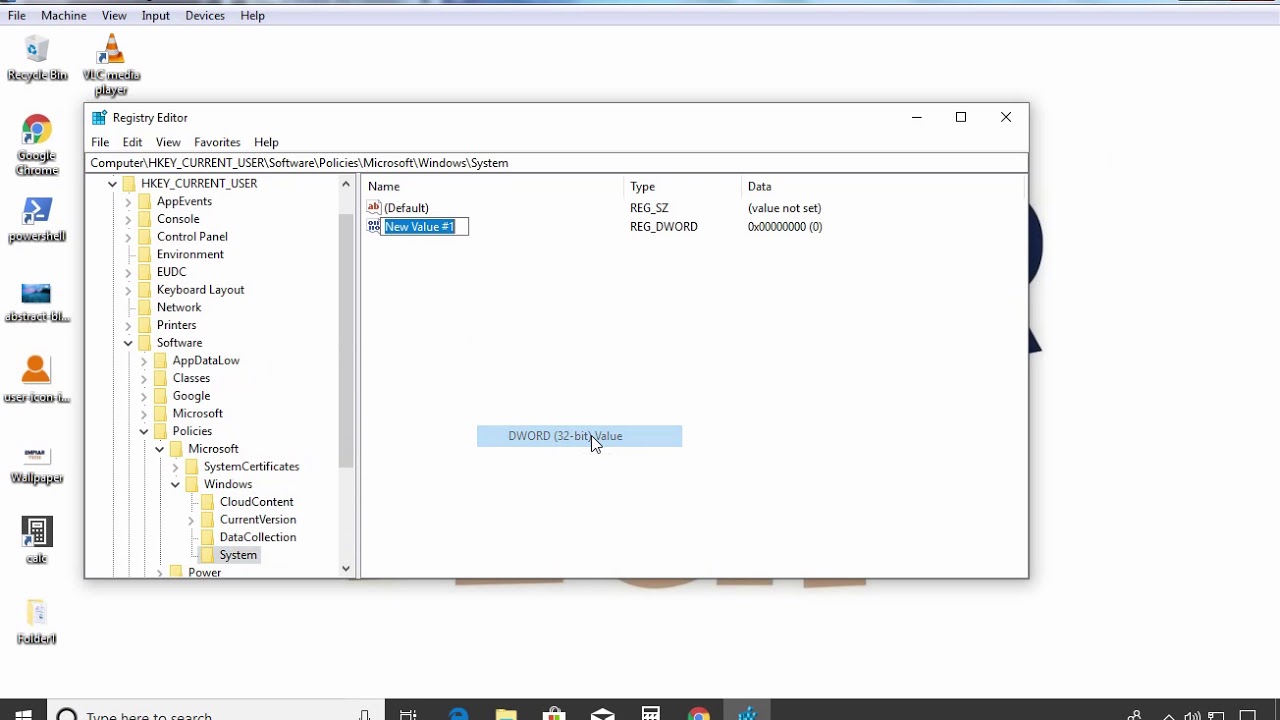Open the Recycle Bin desktop icon
1280x720 pixels.
37,58
